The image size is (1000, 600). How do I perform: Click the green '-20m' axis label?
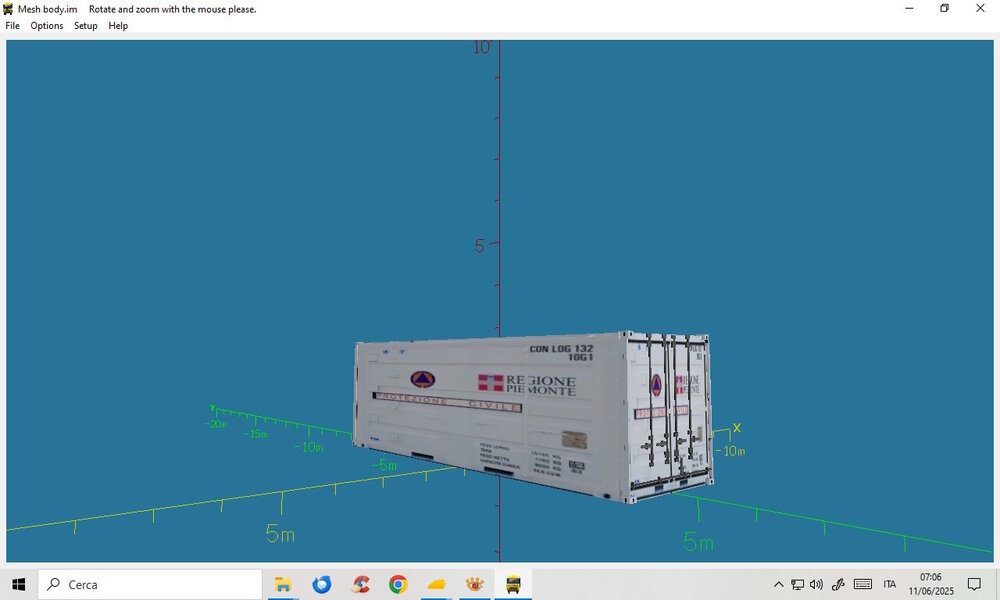point(216,424)
